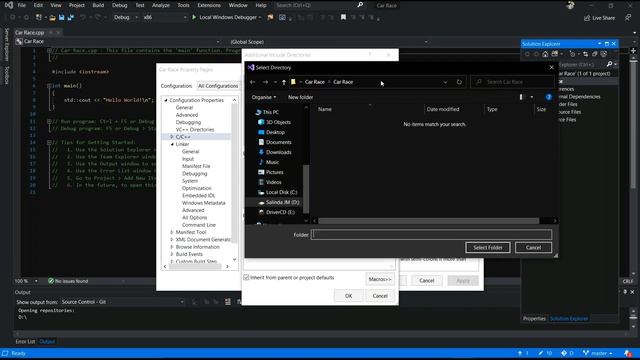Image resolution: width=640 pixels, height=360 pixels.
Task: Click the bookmark icon in main toolbar
Action: coord(343,18)
